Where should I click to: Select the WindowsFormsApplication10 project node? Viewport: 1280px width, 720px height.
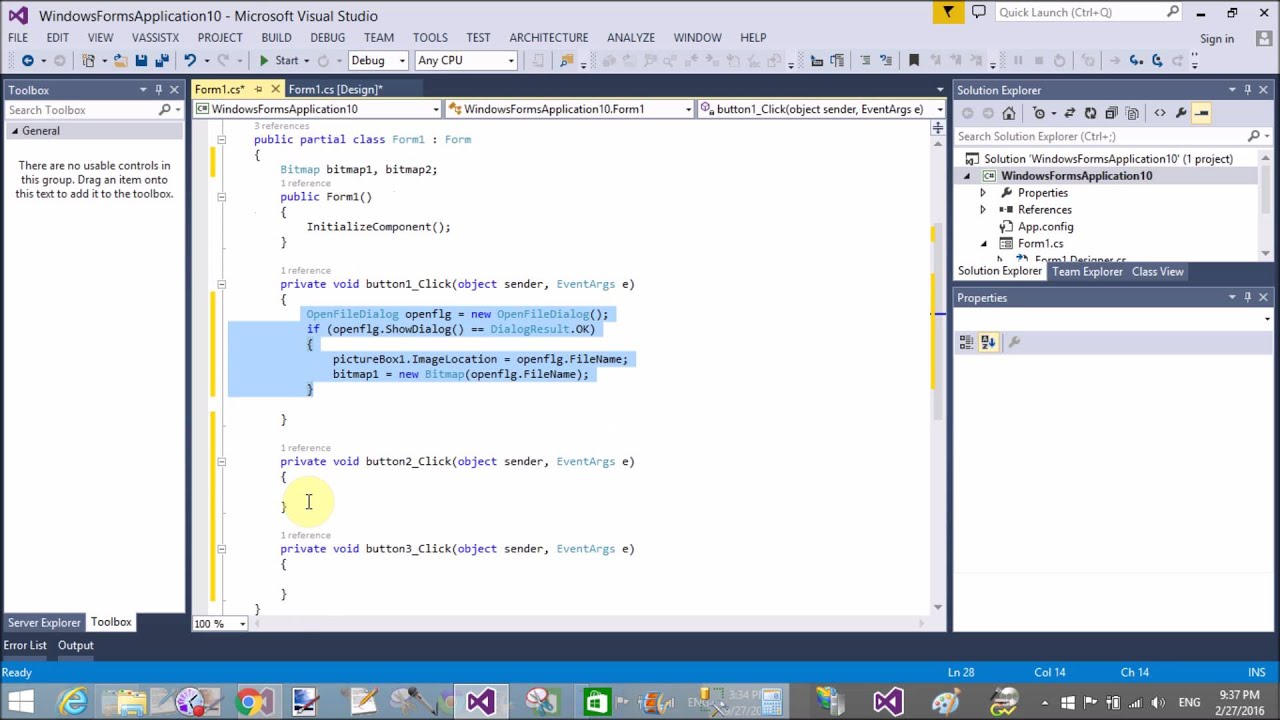click(1076, 176)
